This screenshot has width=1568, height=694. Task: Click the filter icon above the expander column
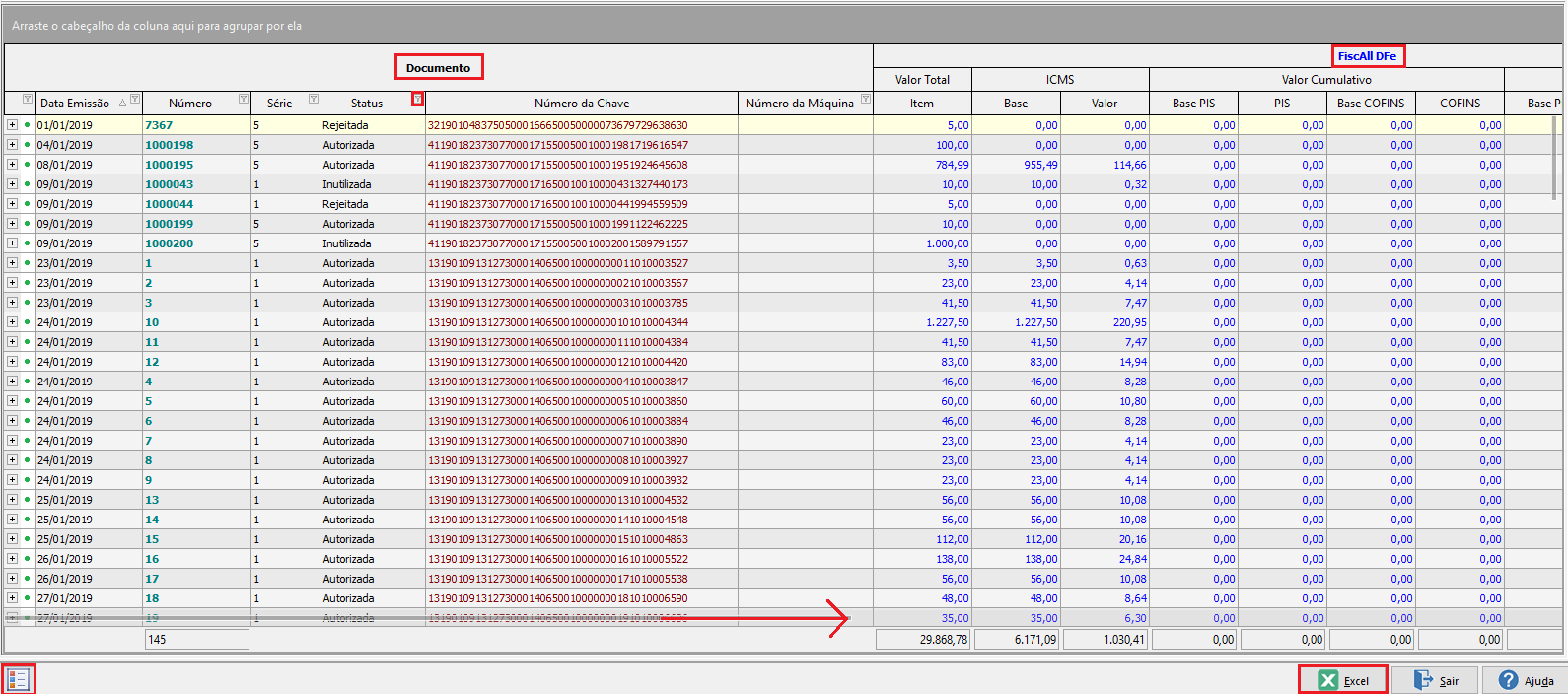coord(28,100)
